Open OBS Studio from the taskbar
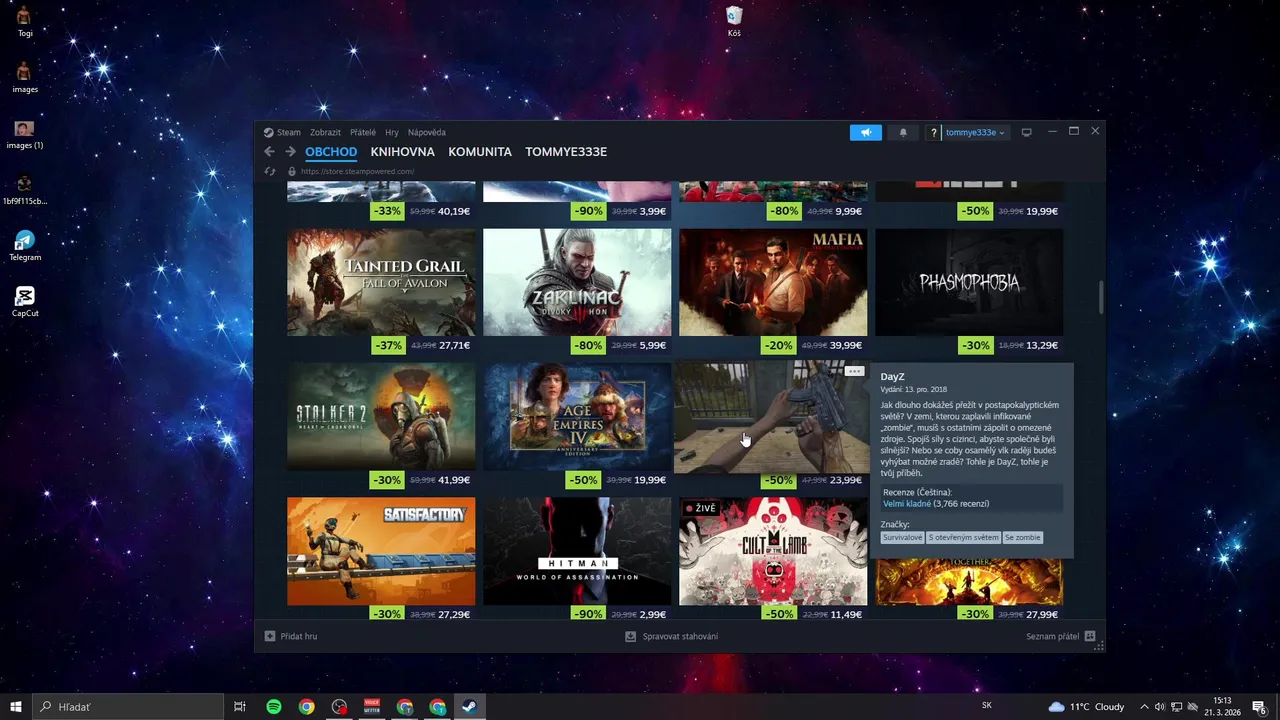 339,707
